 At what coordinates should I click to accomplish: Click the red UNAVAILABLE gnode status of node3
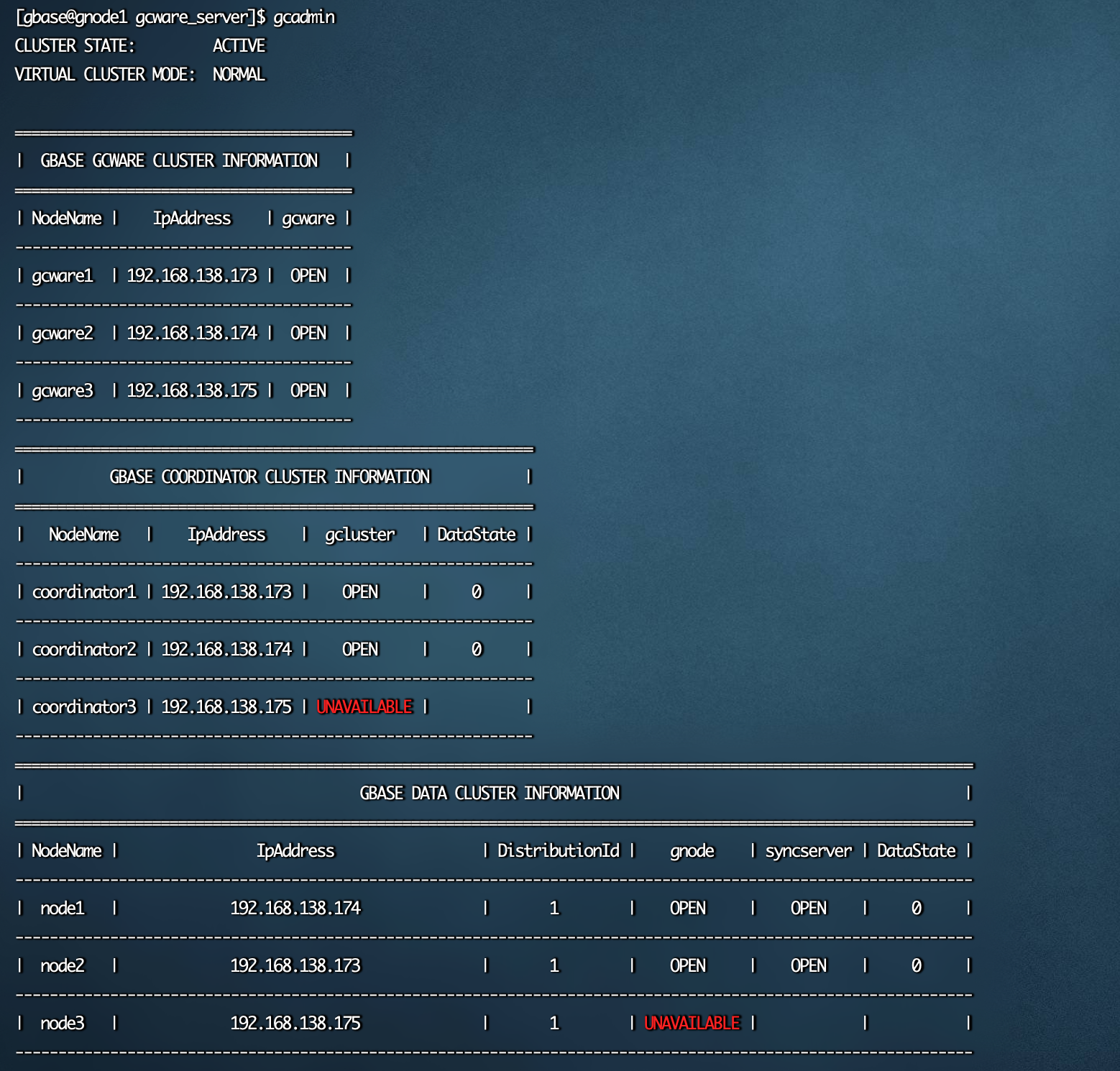click(692, 1024)
